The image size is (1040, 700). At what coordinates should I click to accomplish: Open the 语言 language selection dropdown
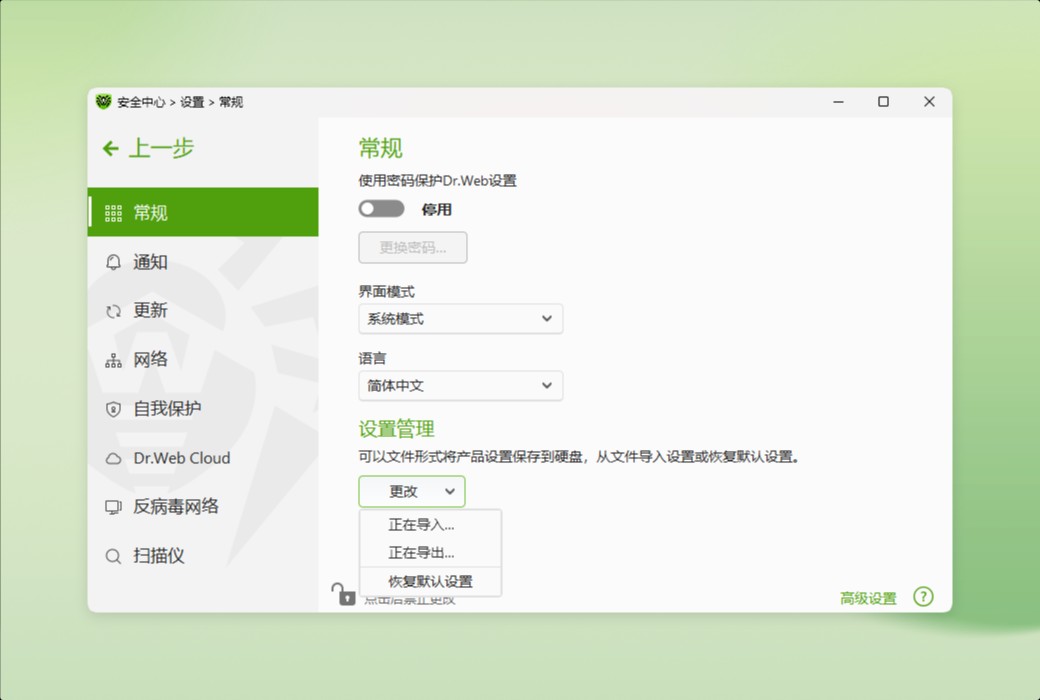[460, 385]
